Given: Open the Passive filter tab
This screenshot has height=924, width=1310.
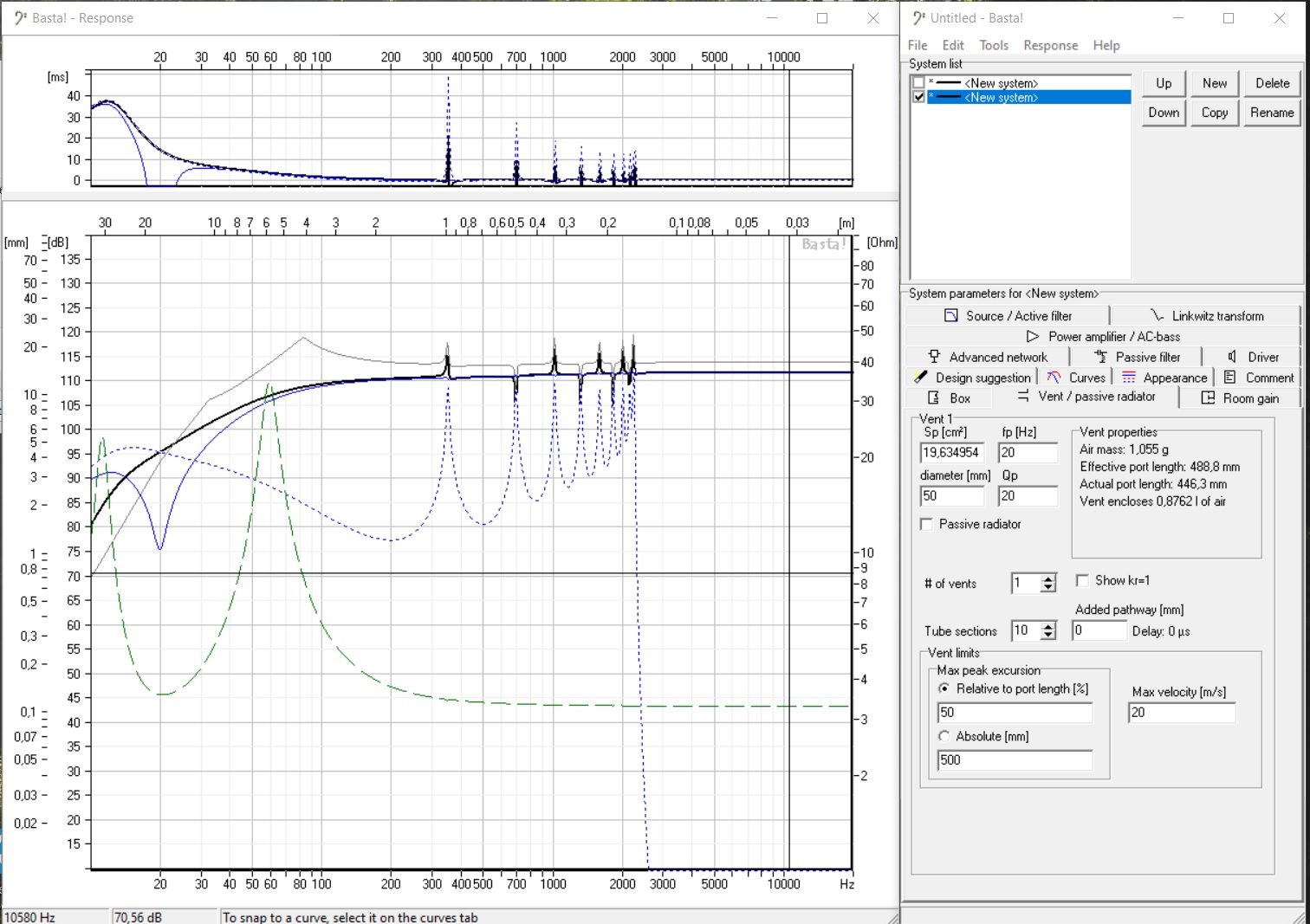Looking at the screenshot, I should tap(1137, 357).
